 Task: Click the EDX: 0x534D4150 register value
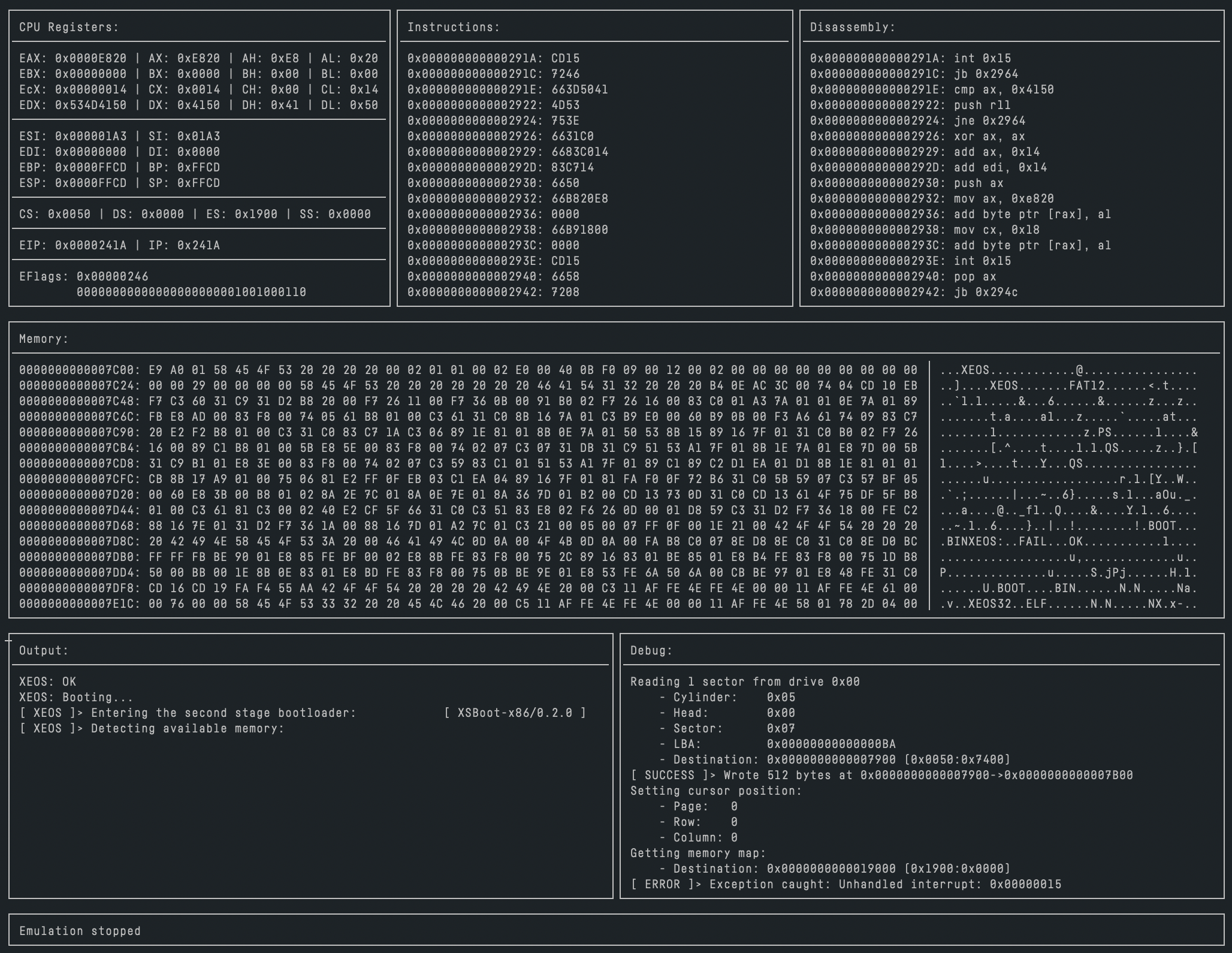pyautogui.click(x=73, y=105)
